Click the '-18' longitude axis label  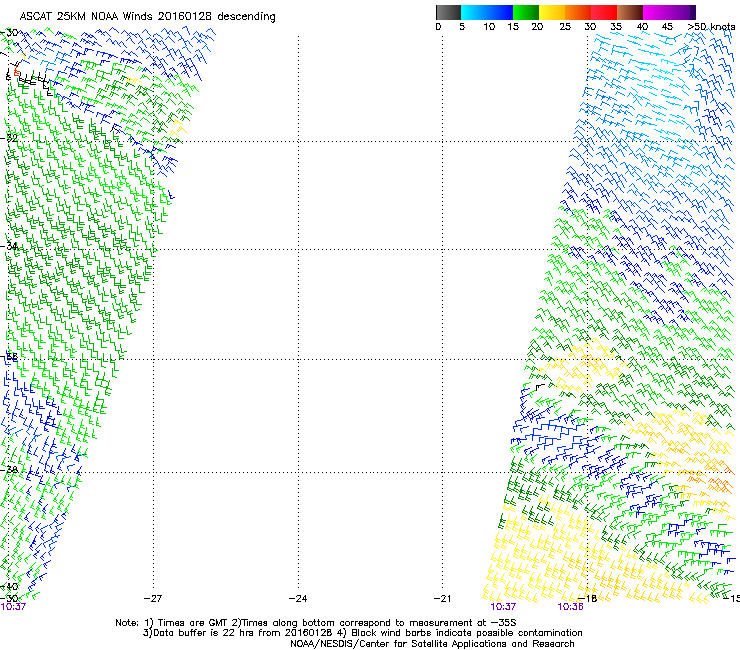tap(588, 599)
